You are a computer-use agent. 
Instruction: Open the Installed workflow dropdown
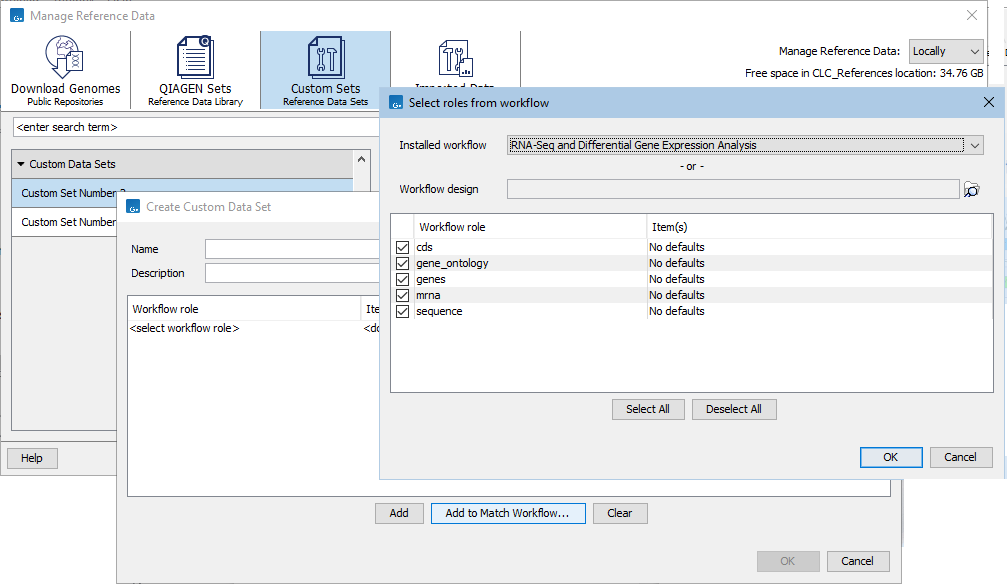[975, 145]
